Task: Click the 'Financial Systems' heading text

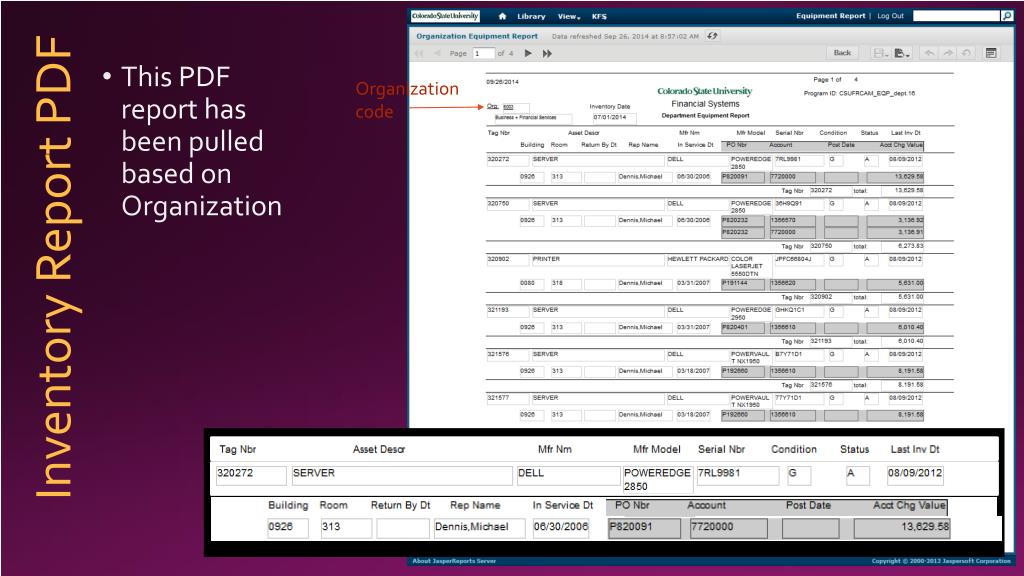Action: (x=705, y=104)
